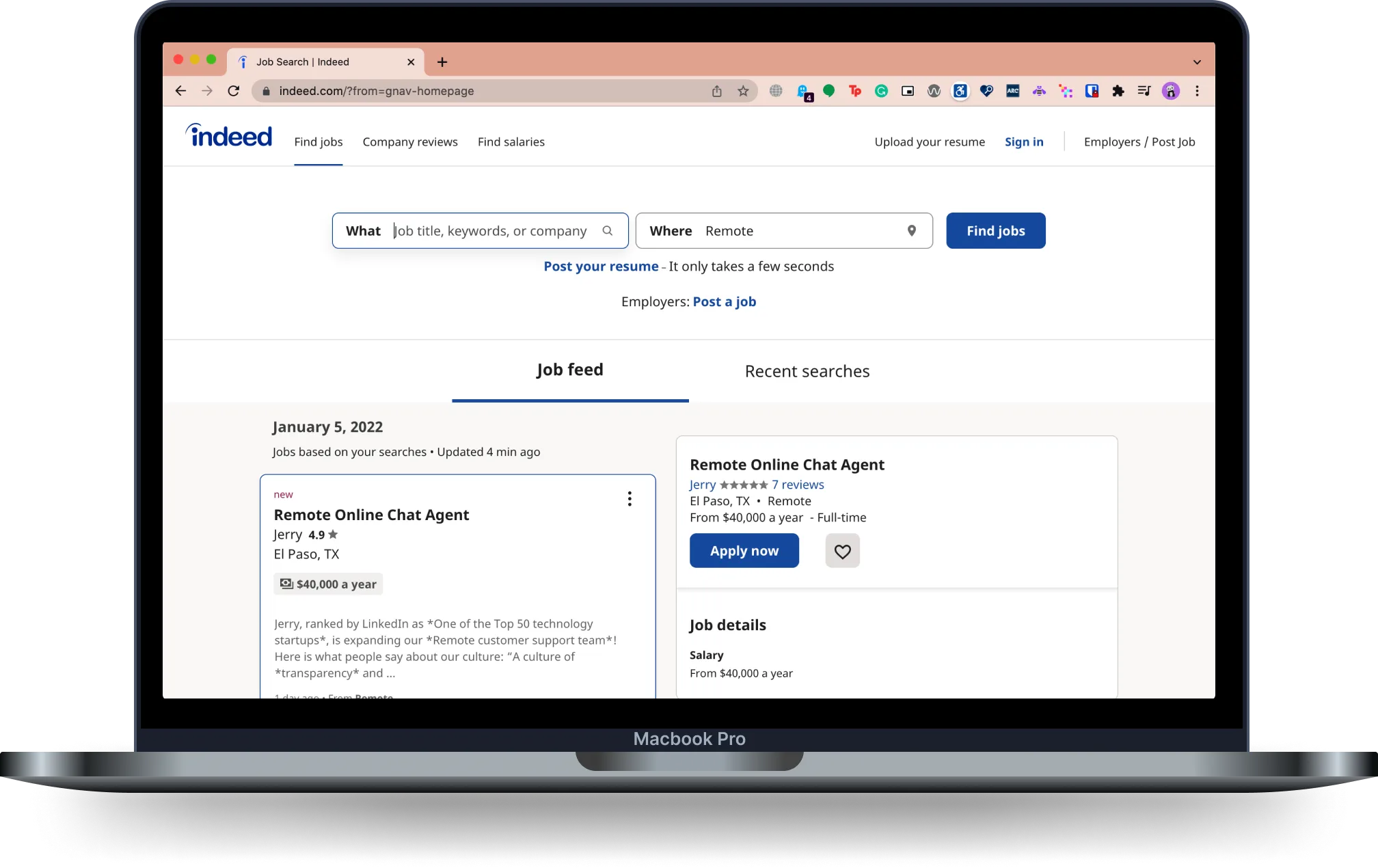Click the share icon in the address bar

(x=716, y=91)
